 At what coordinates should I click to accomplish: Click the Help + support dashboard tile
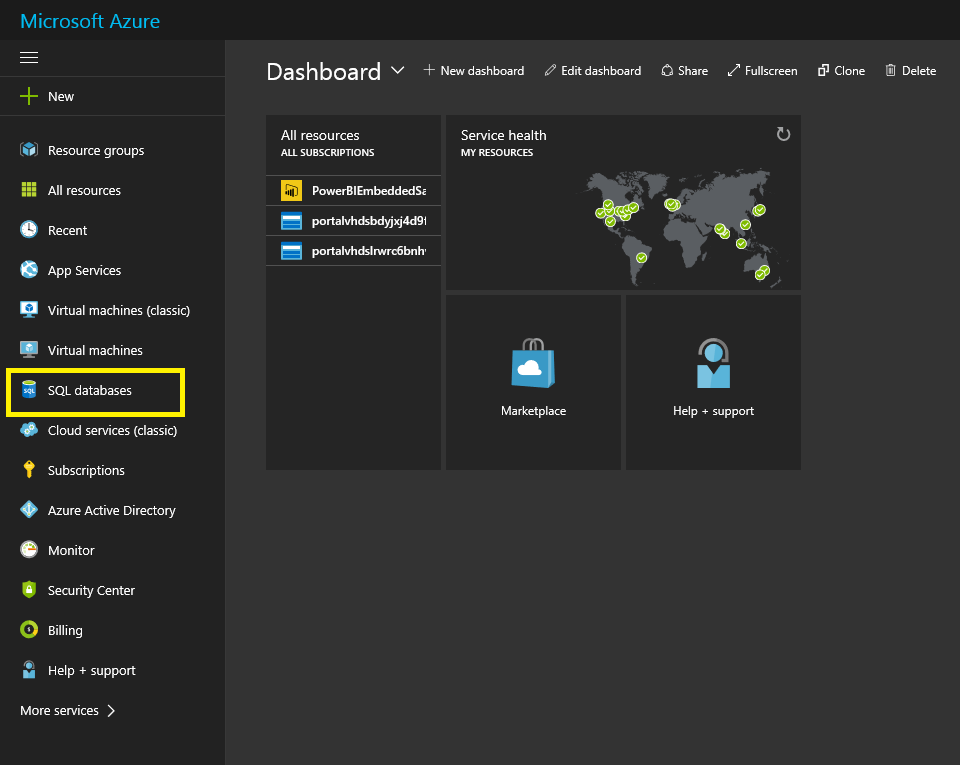coord(713,381)
